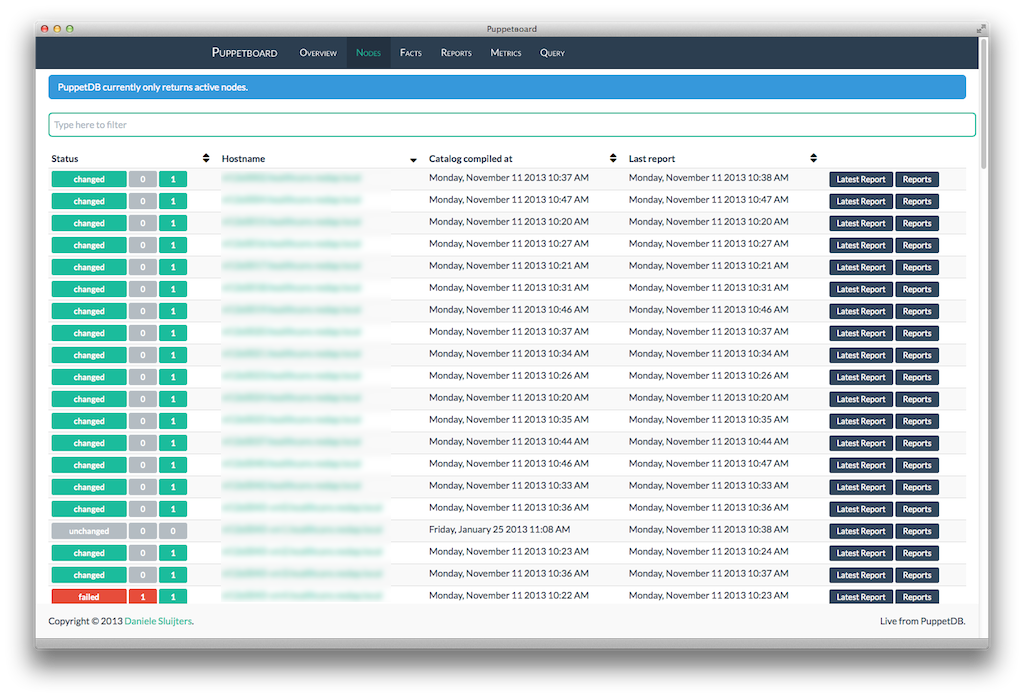
Task: Open the Metrics page
Action: [x=506, y=53]
